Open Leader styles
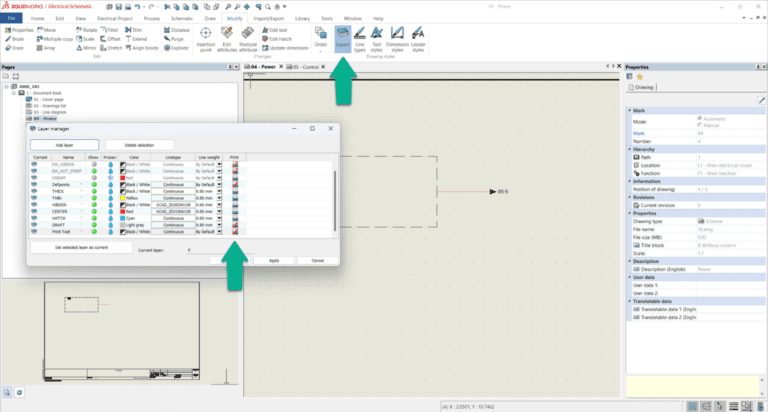The height and width of the screenshot is (412, 768). (418, 39)
